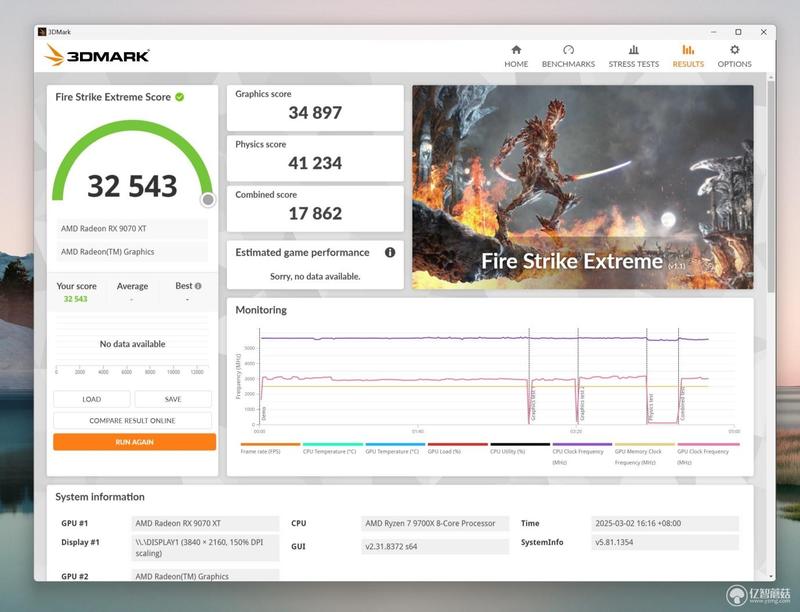Viewport: 800px width, 612px height.
Task: Open the Stress Tests chart icon
Action: tap(634, 50)
